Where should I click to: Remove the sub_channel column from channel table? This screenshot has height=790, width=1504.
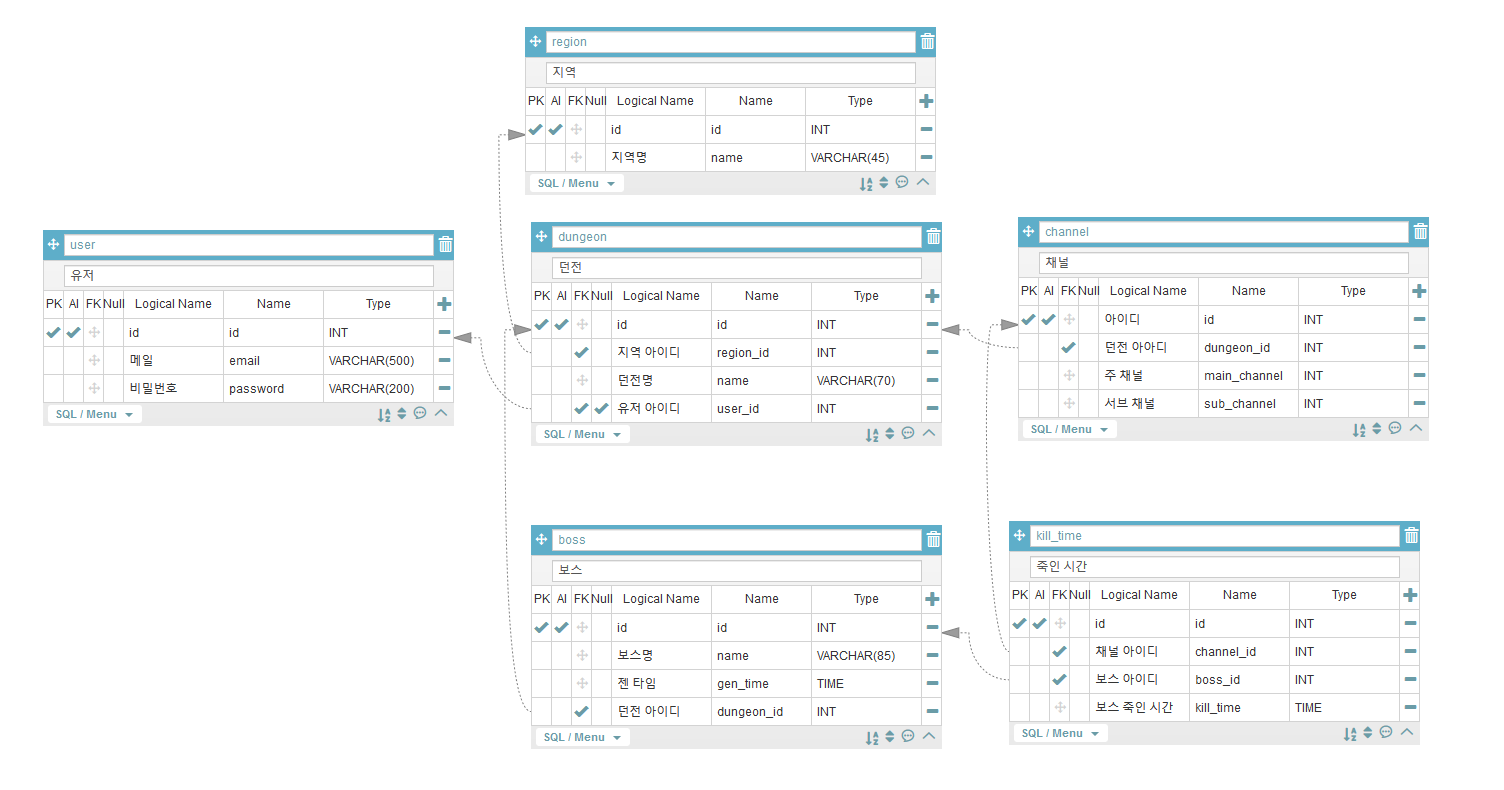1419,403
